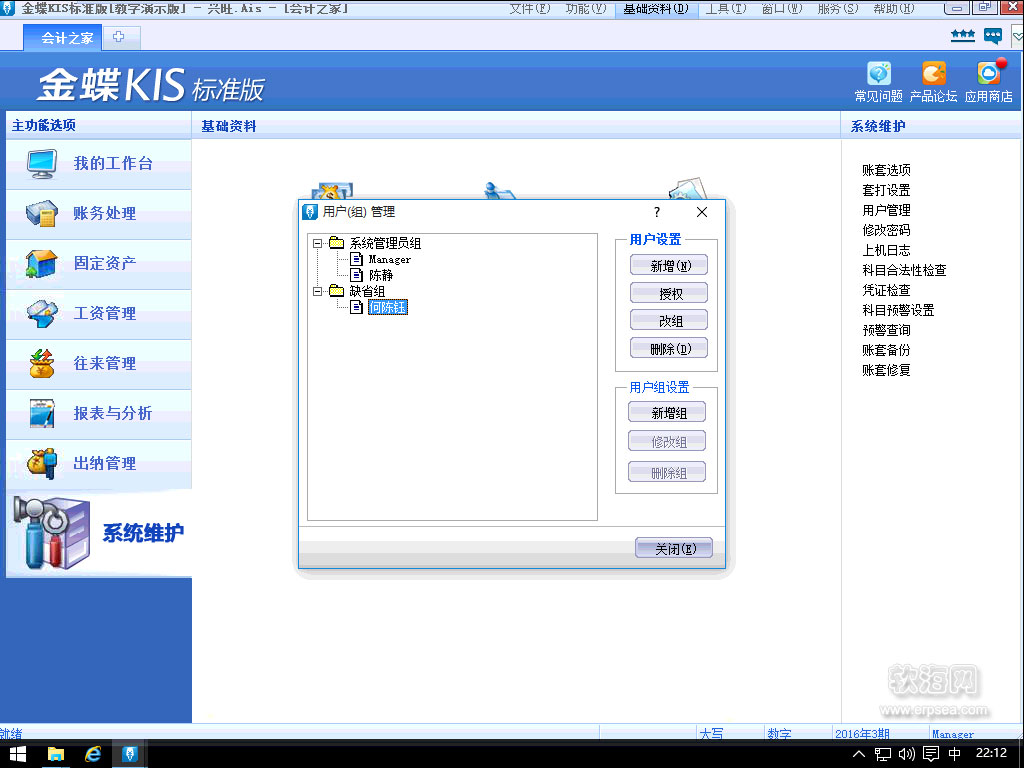This screenshot has width=1024, height=768.
Task: Open the 功能(V) menu
Action: (586, 8)
